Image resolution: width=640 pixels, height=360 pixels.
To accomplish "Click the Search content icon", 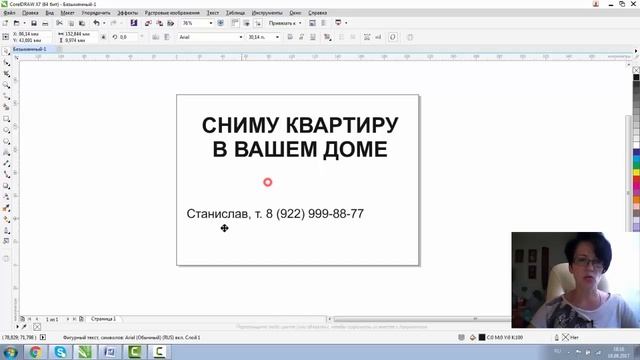I will tap(133, 23).
